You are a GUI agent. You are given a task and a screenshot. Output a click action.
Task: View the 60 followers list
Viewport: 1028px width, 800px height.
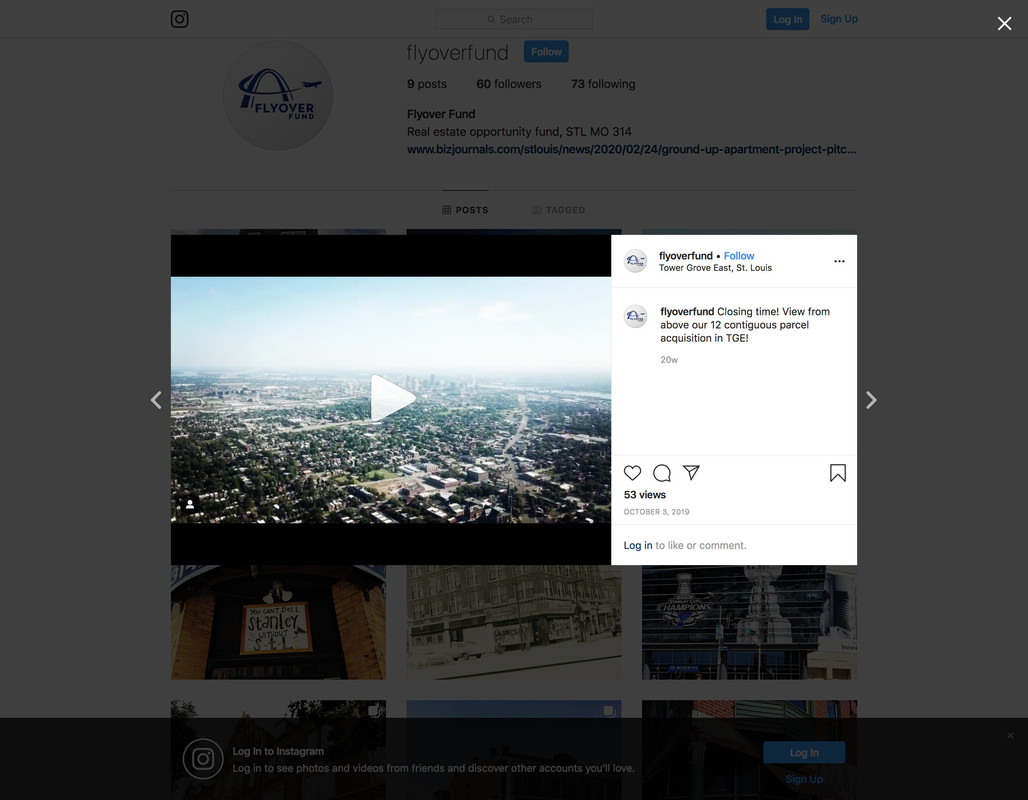(x=509, y=84)
